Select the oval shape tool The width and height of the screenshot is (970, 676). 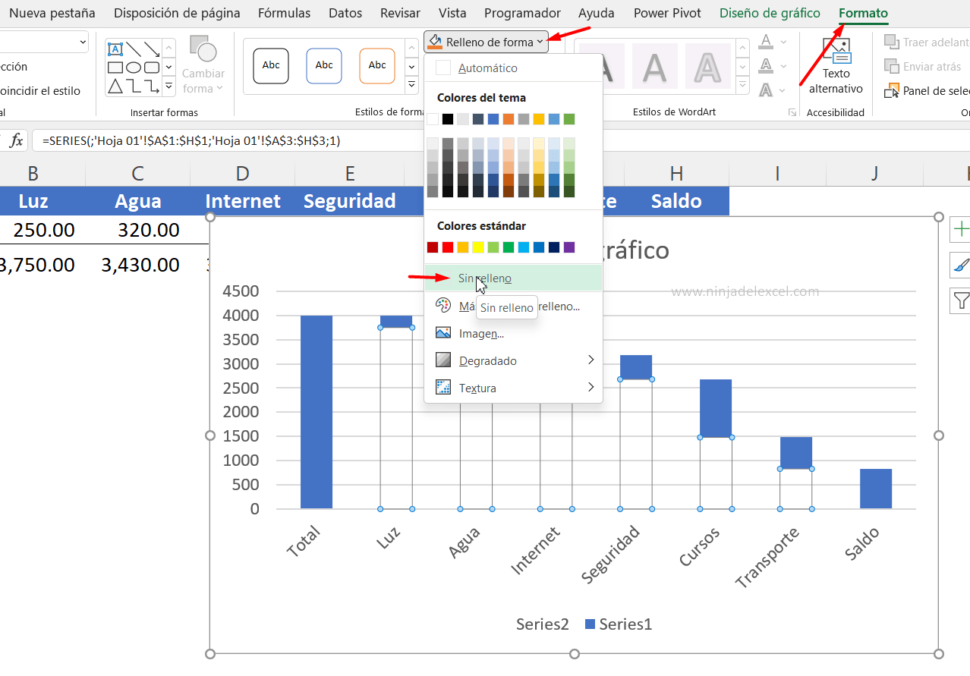[x=133, y=67]
